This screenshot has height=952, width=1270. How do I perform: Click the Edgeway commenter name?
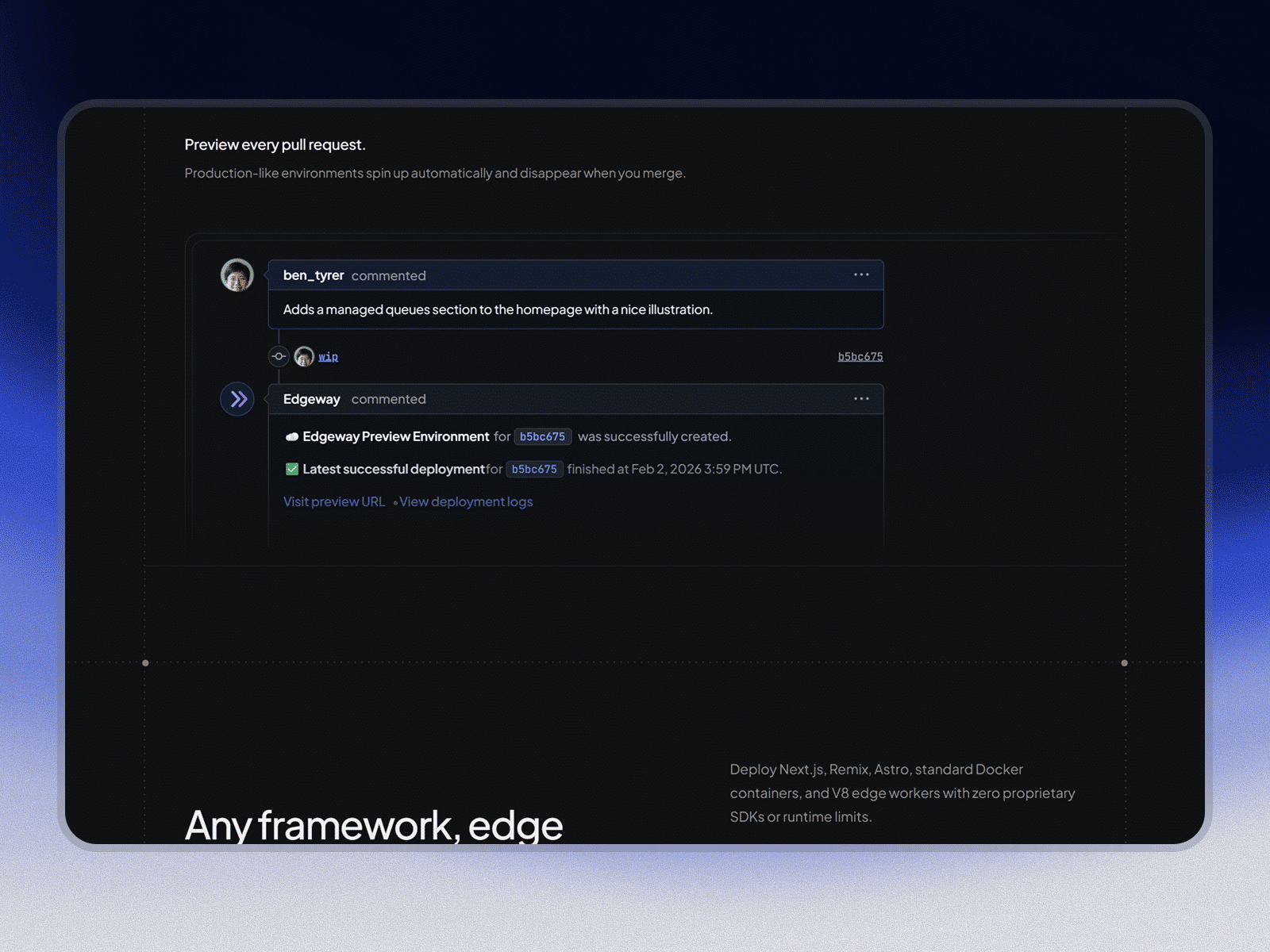[312, 399]
